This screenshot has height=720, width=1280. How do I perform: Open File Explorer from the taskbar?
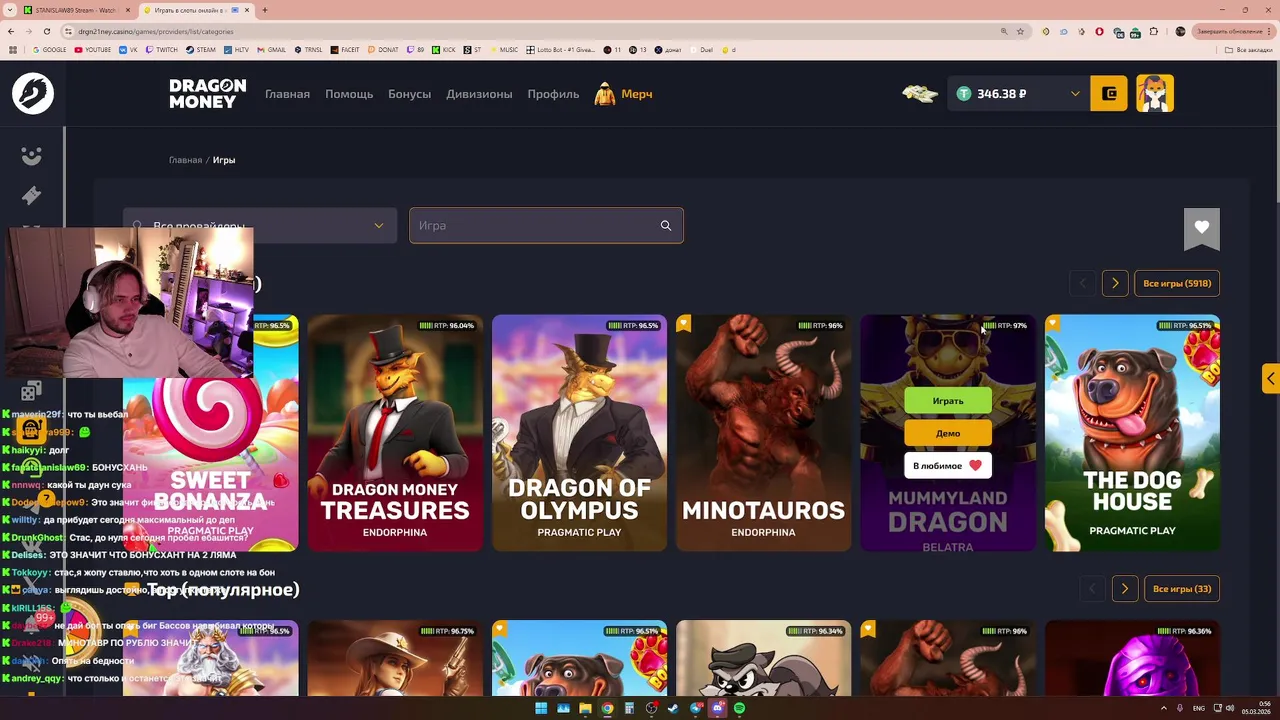[585, 708]
